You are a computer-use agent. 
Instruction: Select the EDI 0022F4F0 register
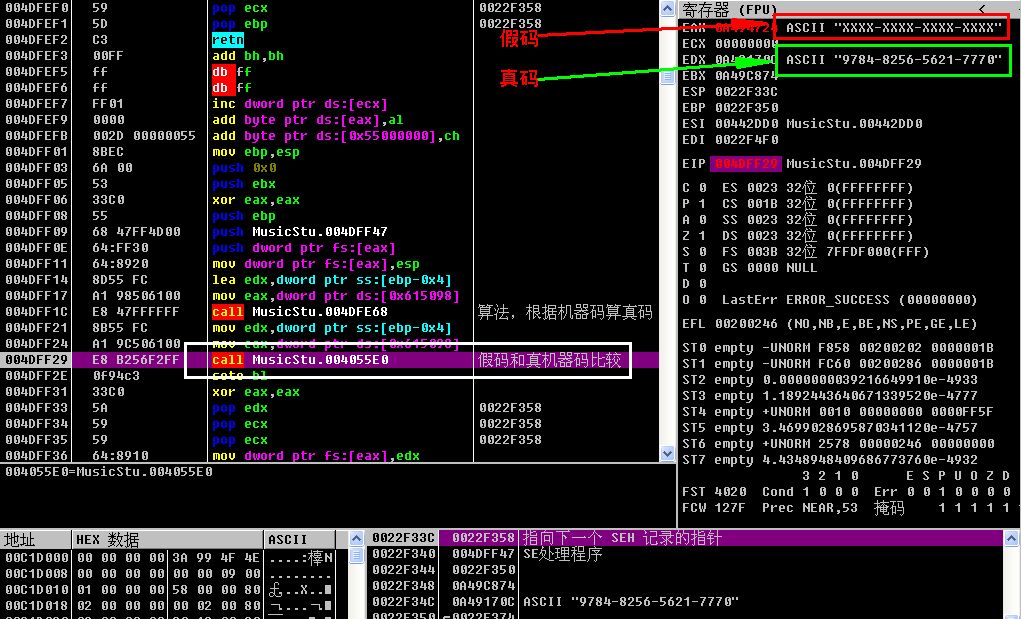coord(730,139)
